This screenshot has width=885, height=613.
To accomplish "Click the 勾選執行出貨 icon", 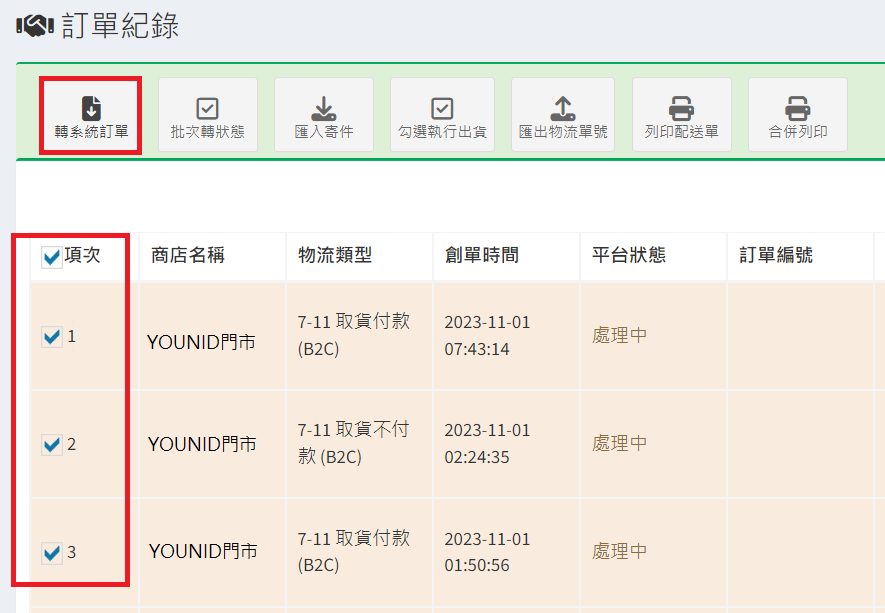I will click(442, 108).
